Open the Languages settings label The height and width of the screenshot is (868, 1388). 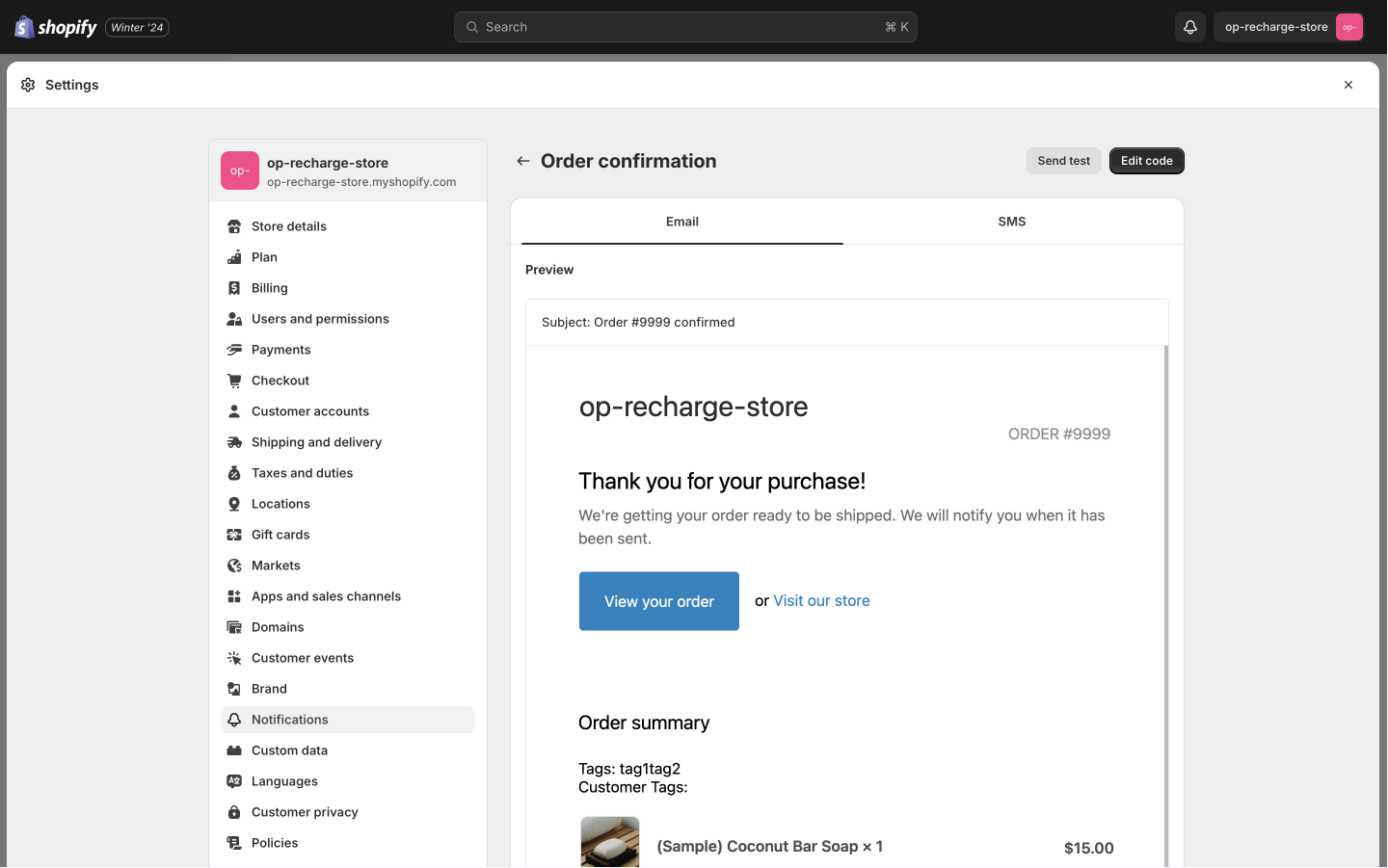(284, 781)
